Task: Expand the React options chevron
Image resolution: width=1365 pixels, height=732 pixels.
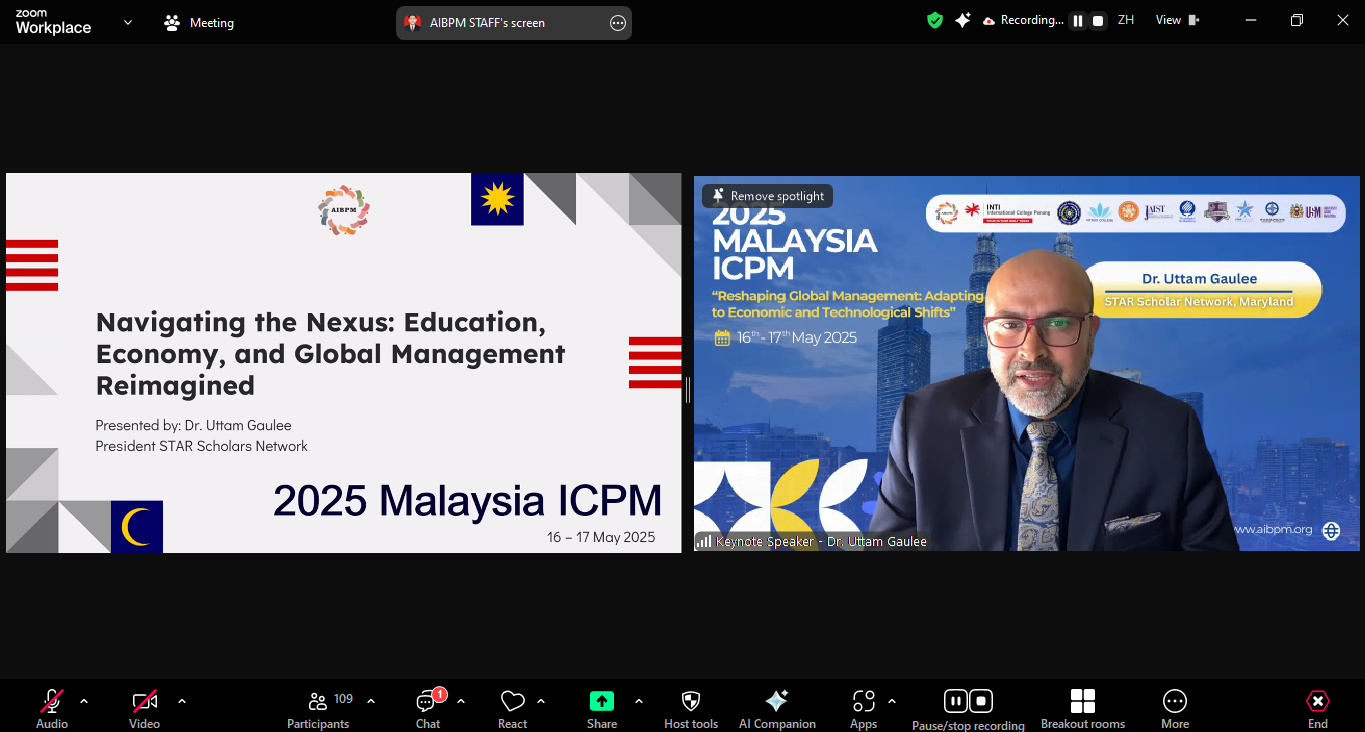Action: (x=541, y=701)
